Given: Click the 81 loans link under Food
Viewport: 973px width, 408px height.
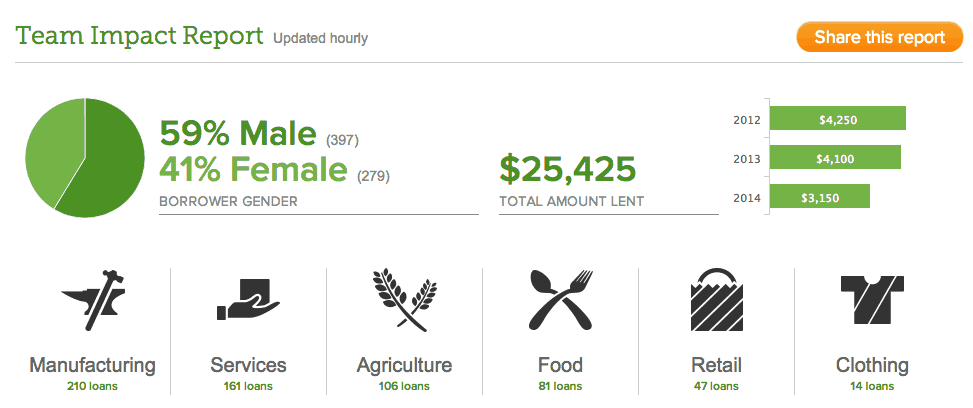Looking at the screenshot, I should point(560,386).
